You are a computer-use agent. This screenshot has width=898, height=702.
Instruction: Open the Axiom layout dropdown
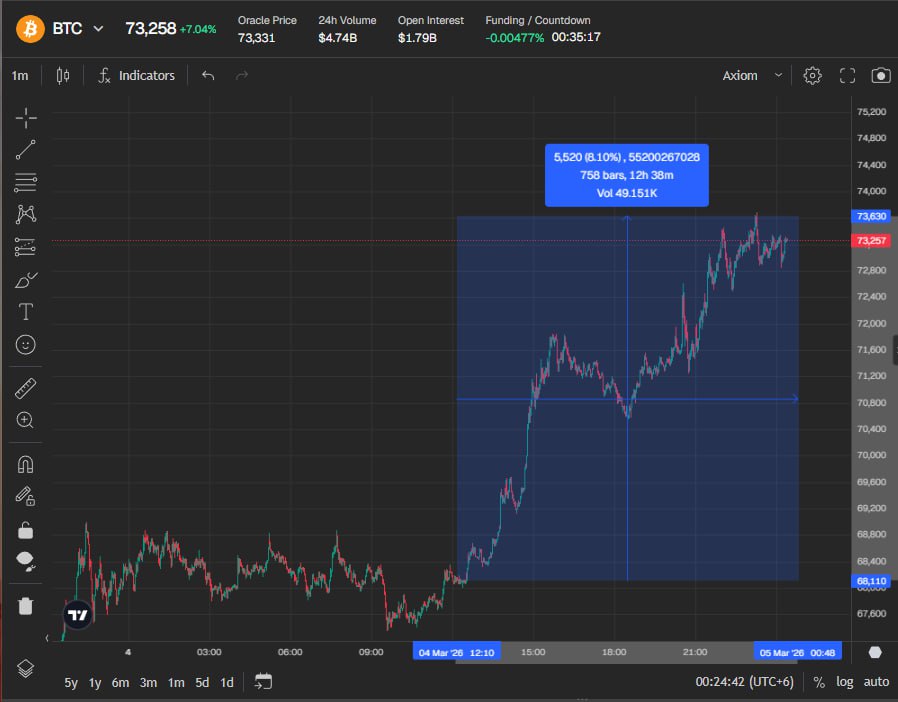(x=752, y=76)
